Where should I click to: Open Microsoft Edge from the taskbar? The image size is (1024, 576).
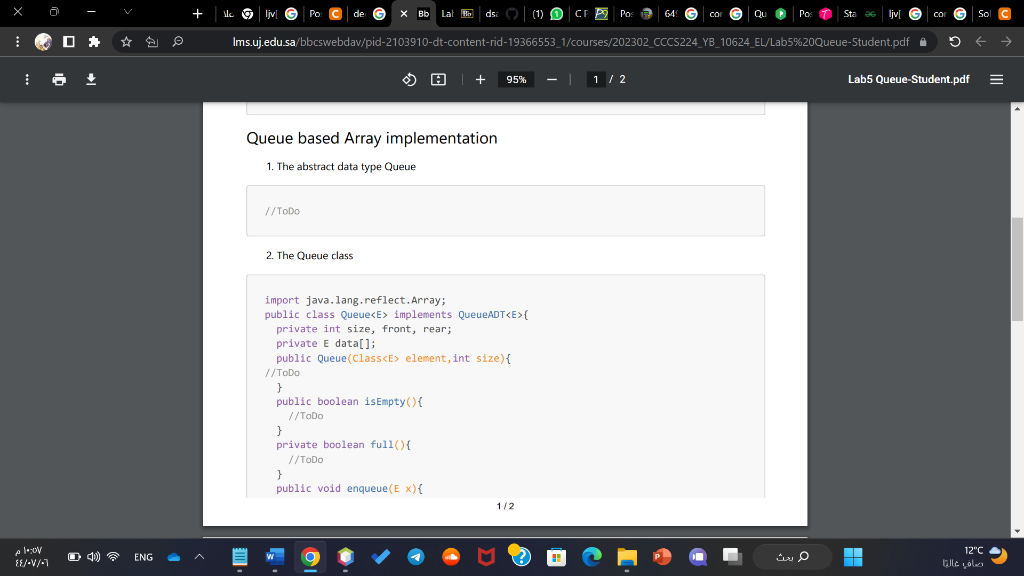(x=592, y=557)
